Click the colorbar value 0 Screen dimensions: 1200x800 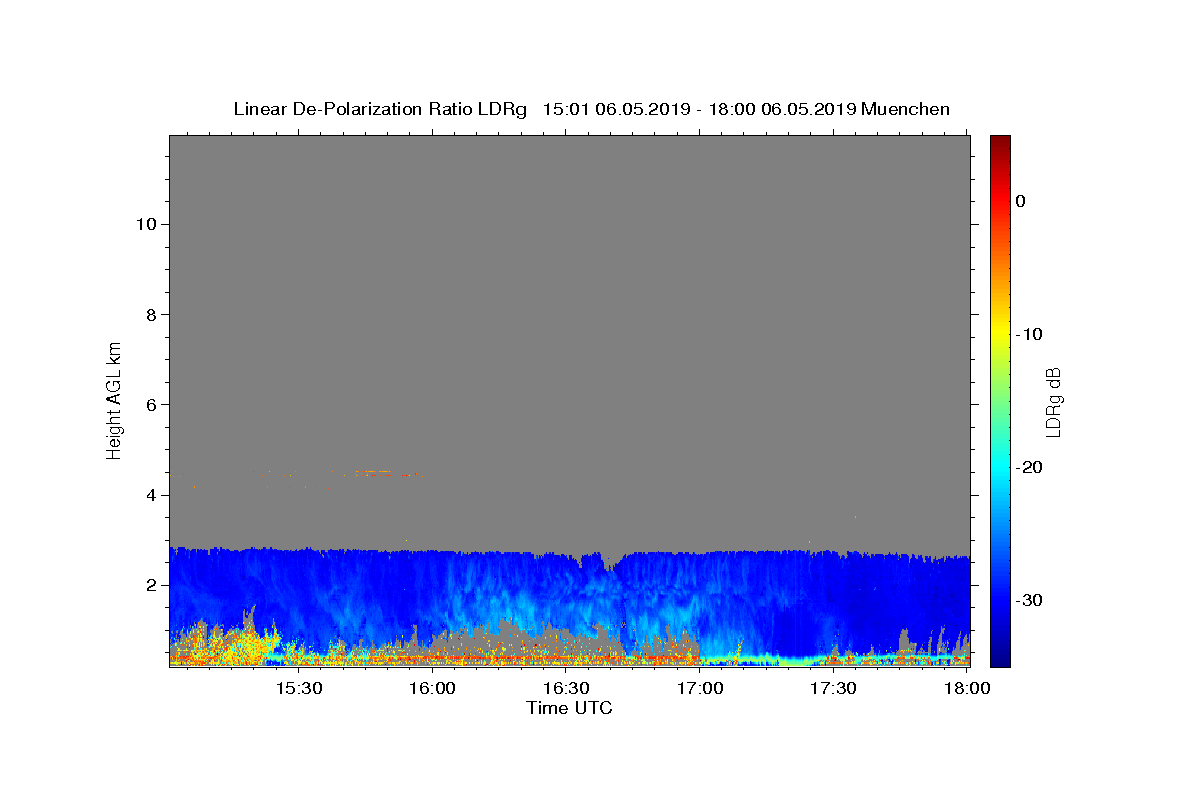[x=1021, y=201]
